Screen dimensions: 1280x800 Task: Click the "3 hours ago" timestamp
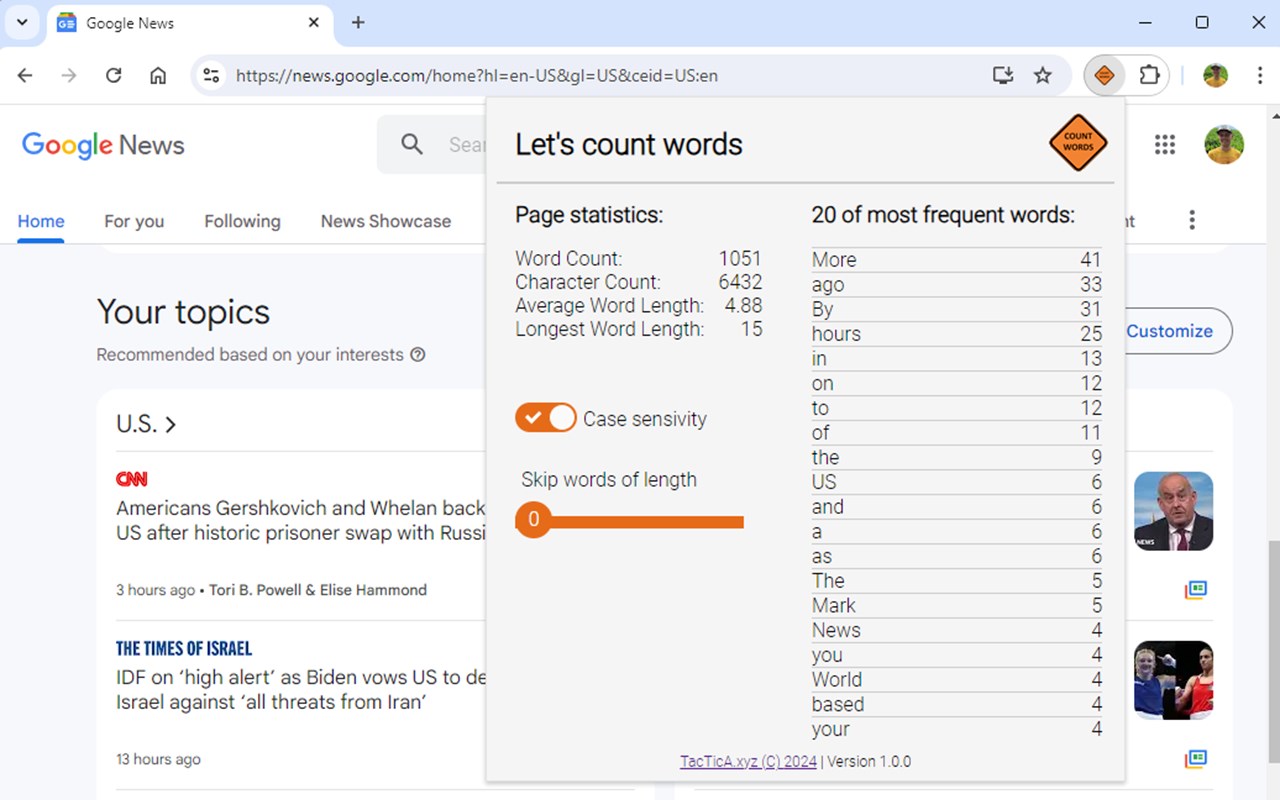[155, 590]
